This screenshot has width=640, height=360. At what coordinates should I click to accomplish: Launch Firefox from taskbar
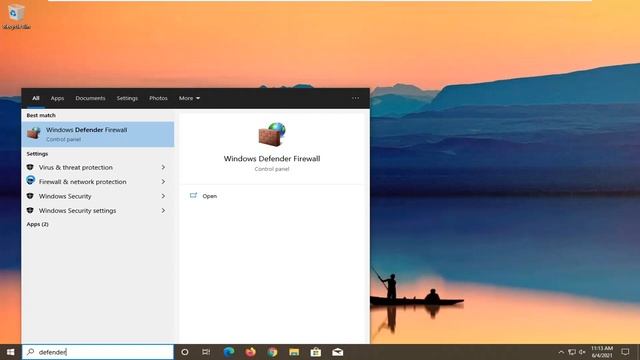coord(251,352)
